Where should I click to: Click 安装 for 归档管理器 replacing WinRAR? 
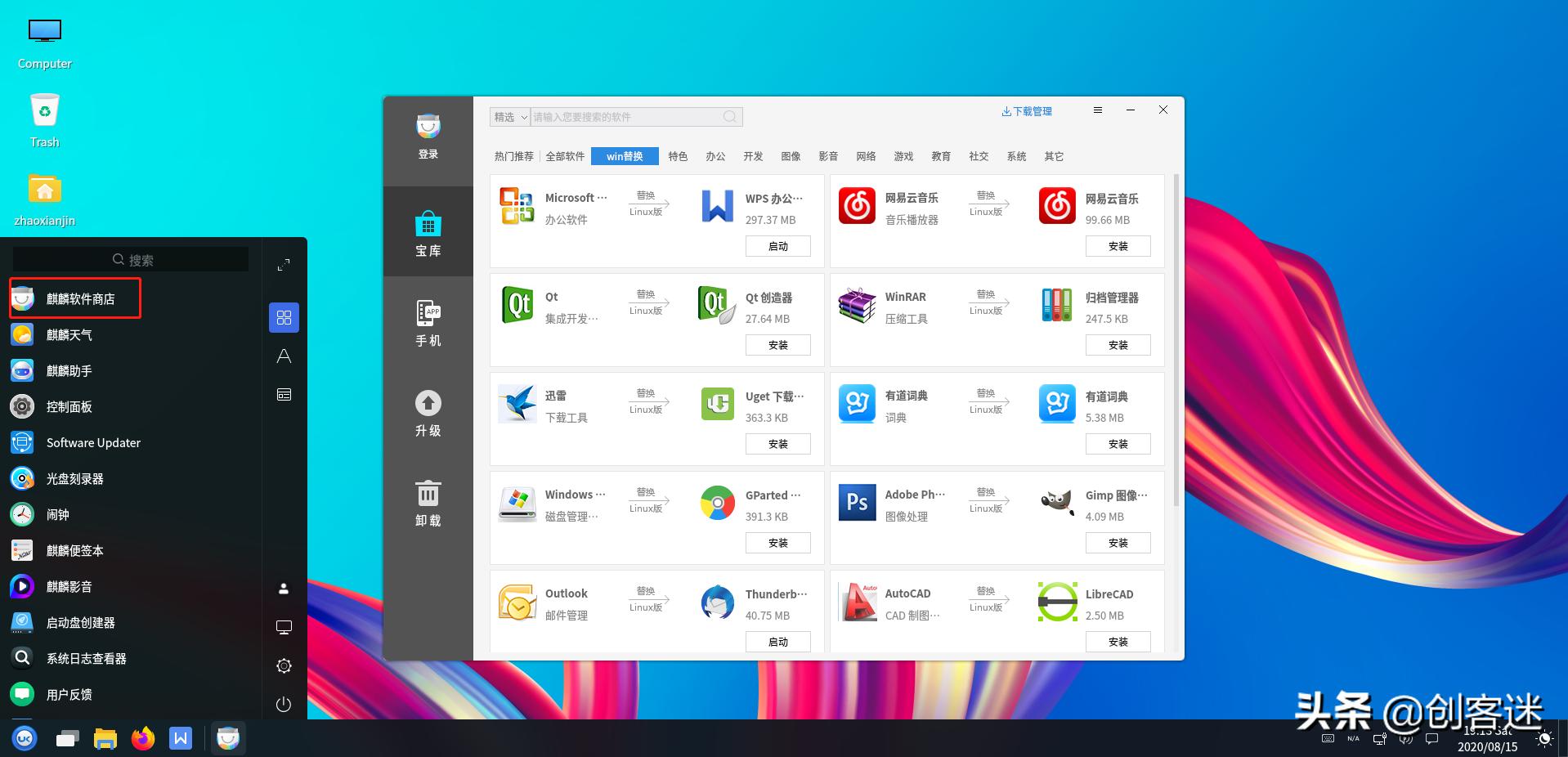tap(1118, 345)
